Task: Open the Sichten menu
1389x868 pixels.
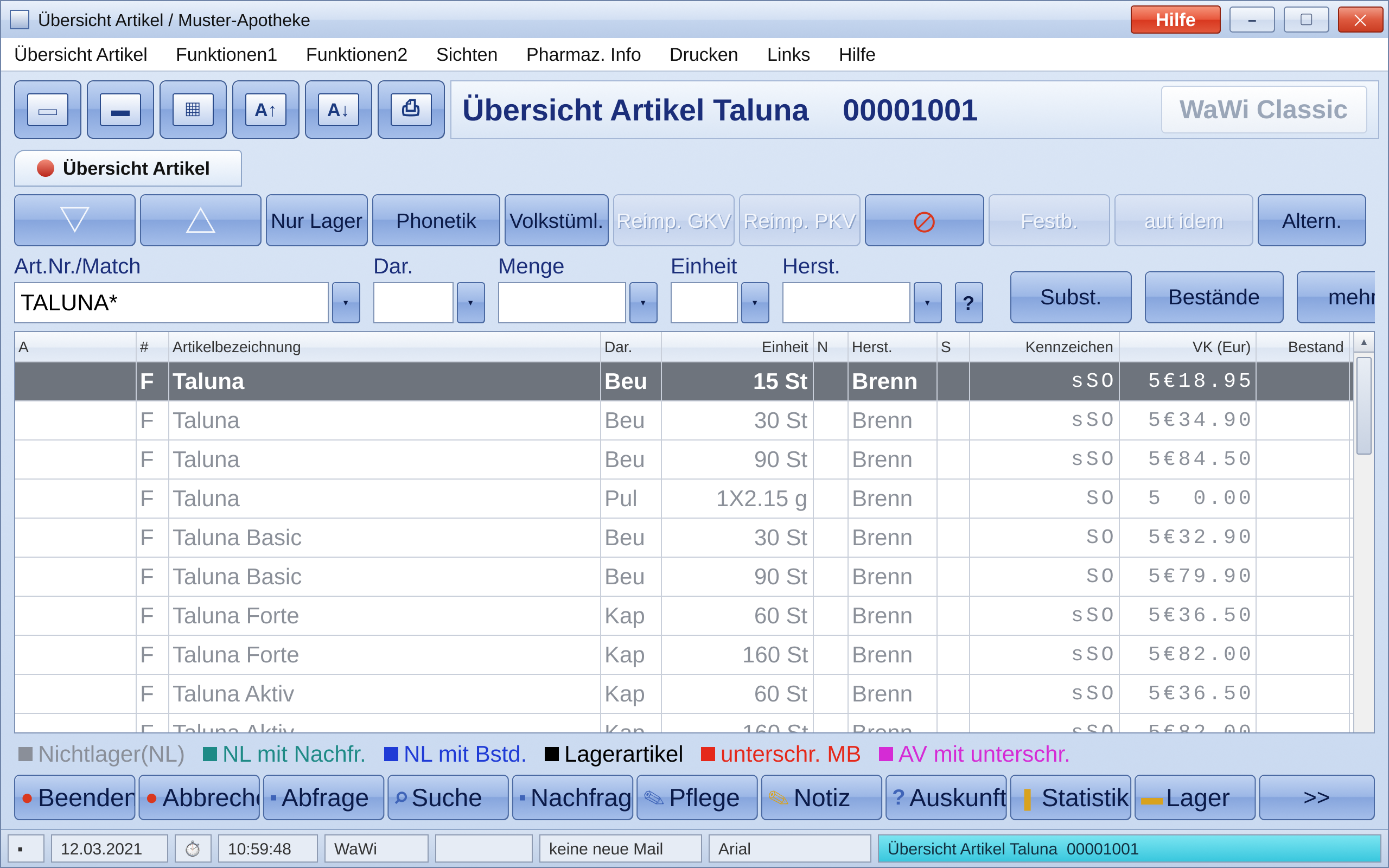Action: pyautogui.click(x=467, y=55)
